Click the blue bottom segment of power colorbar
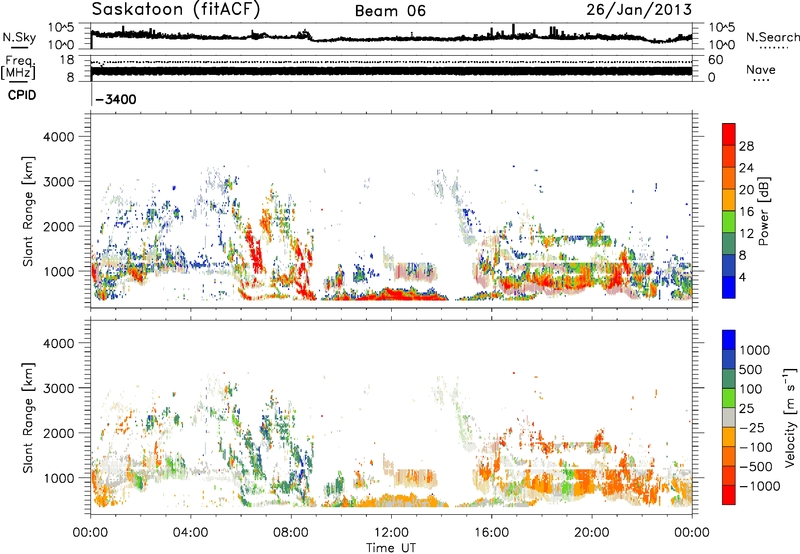This screenshot has height=554, width=800. pyautogui.click(x=729, y=288)
